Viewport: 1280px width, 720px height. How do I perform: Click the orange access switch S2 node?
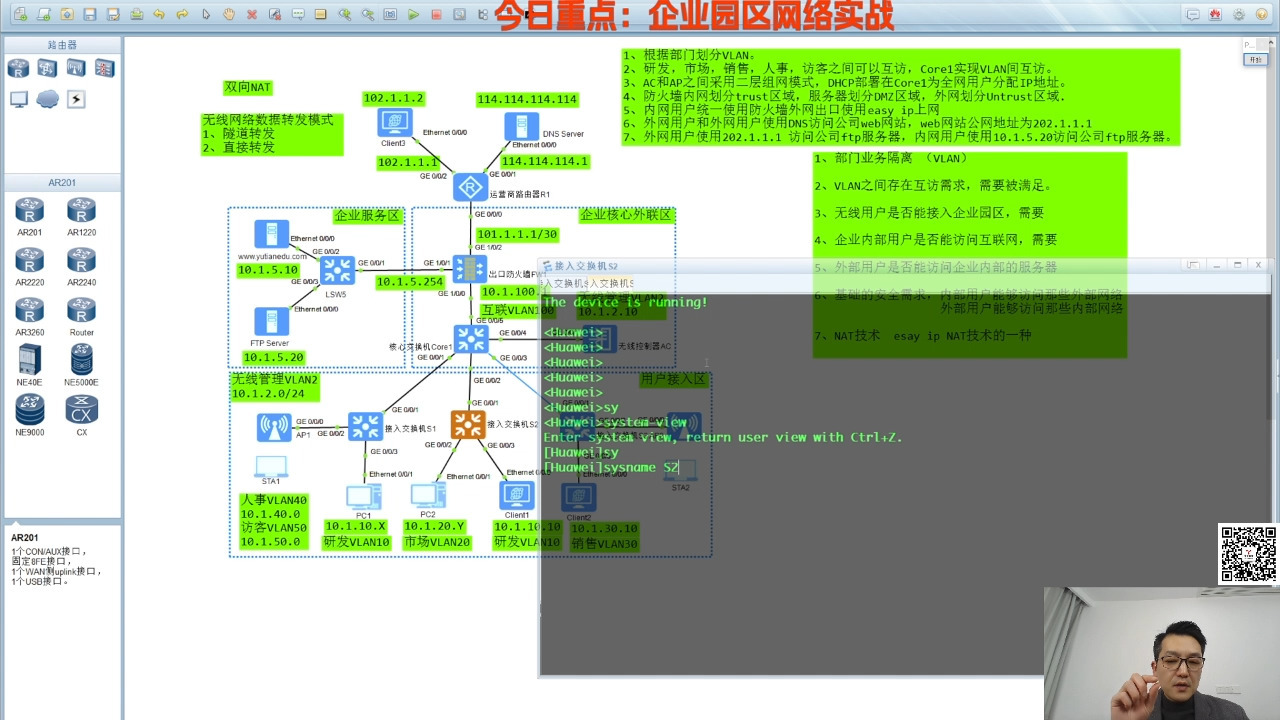pyautogui.click(x=468, y=425)
